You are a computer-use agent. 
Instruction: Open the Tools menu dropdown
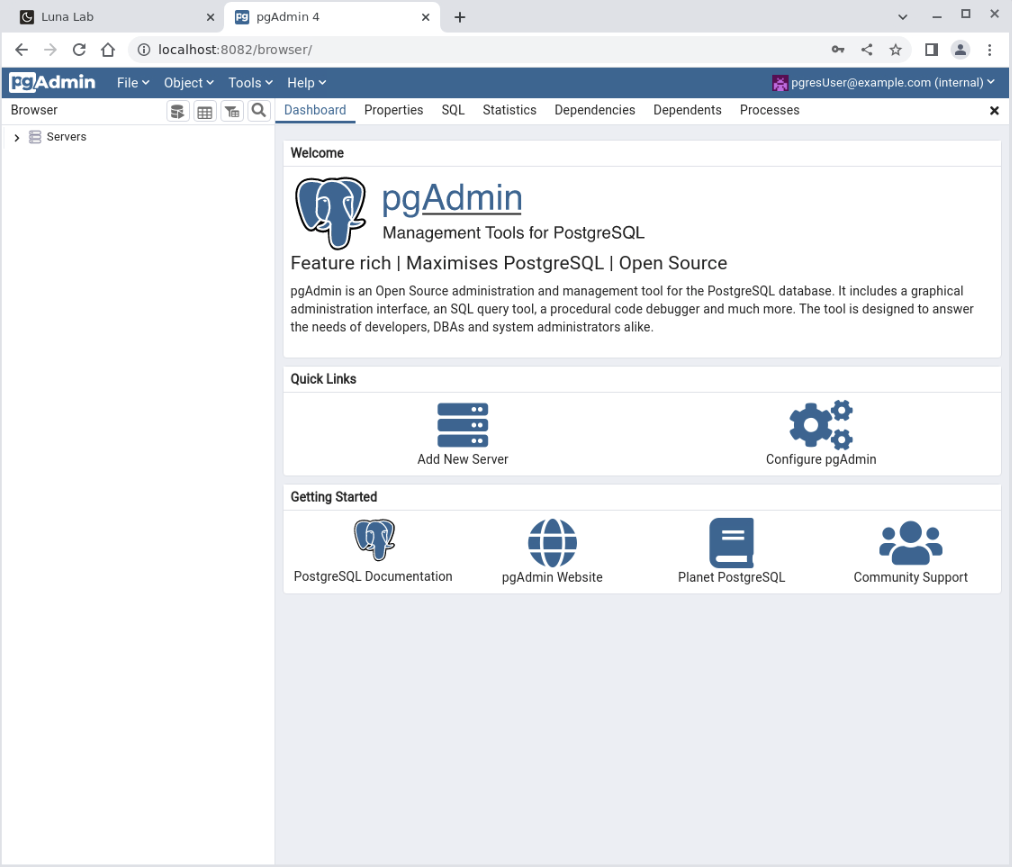tap(250, 83)
